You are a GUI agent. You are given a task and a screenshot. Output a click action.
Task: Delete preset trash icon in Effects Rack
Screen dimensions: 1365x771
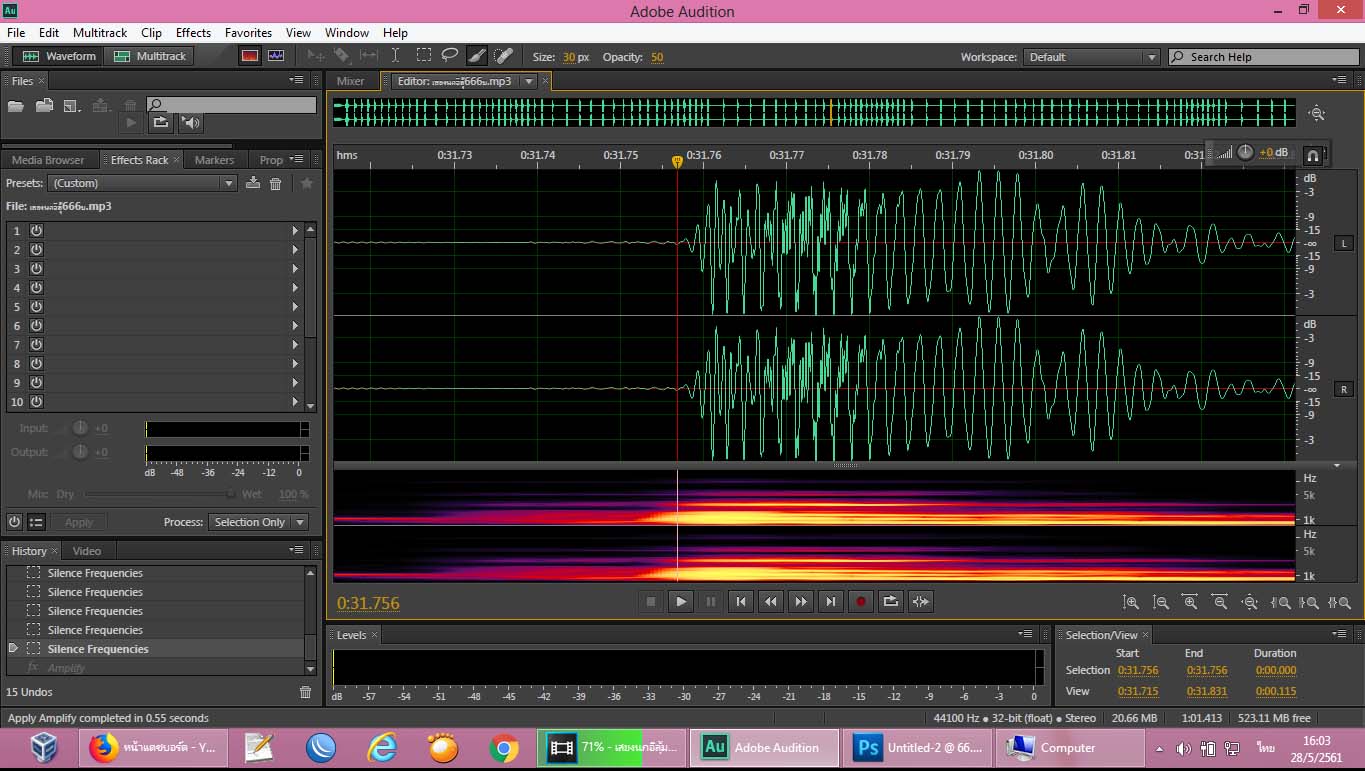coord(276,183)
